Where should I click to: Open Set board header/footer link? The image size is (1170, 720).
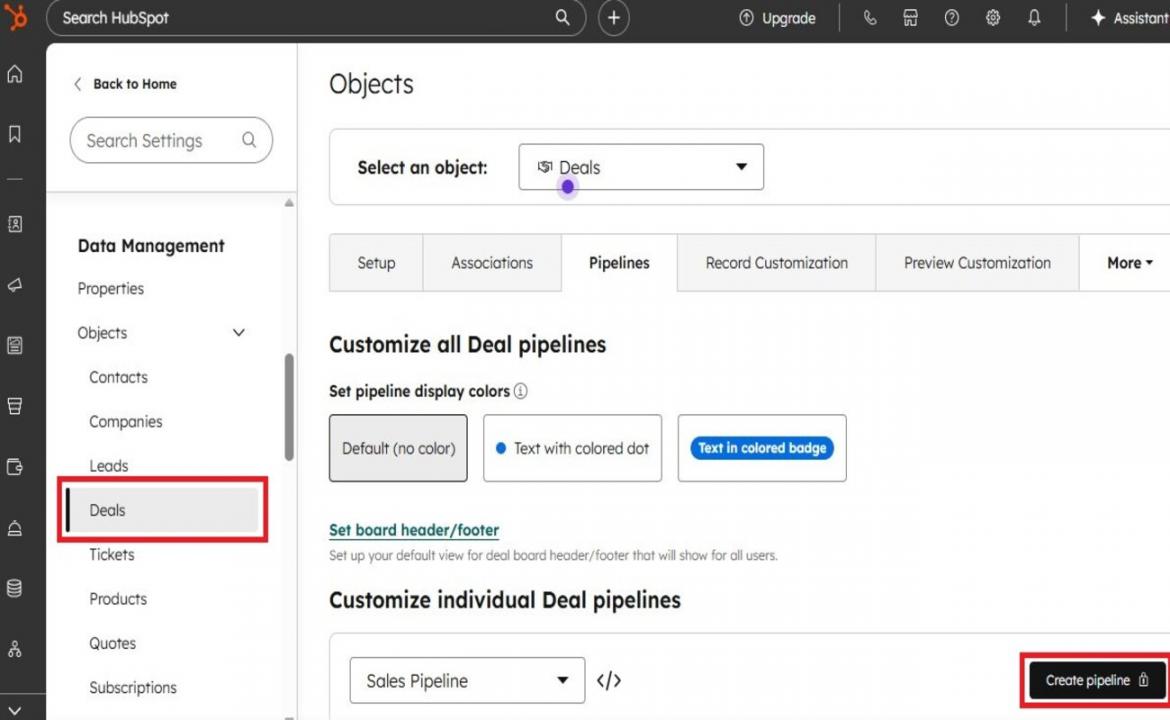(414, 530)
